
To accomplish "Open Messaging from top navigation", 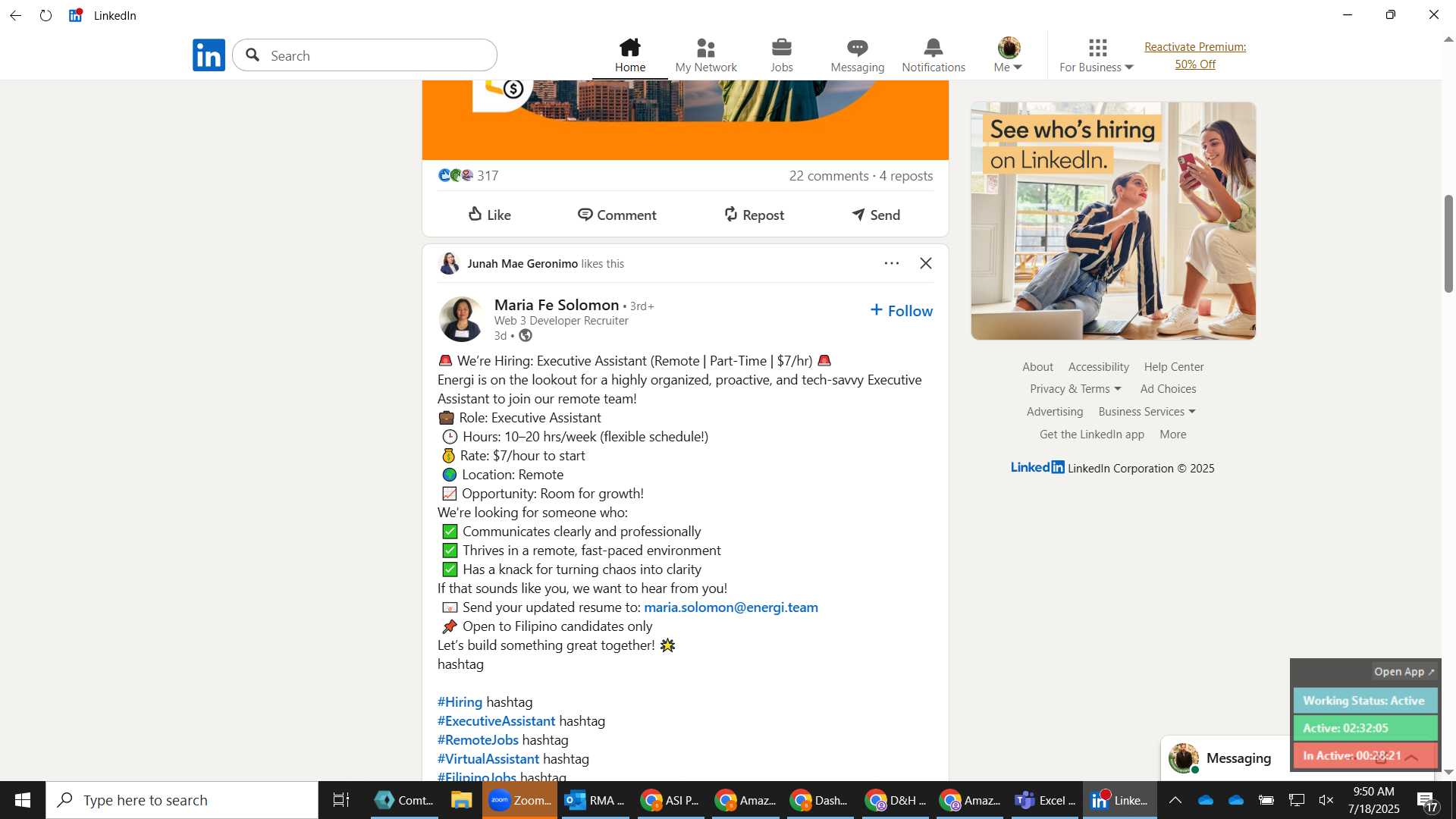I will click(858, 55).
